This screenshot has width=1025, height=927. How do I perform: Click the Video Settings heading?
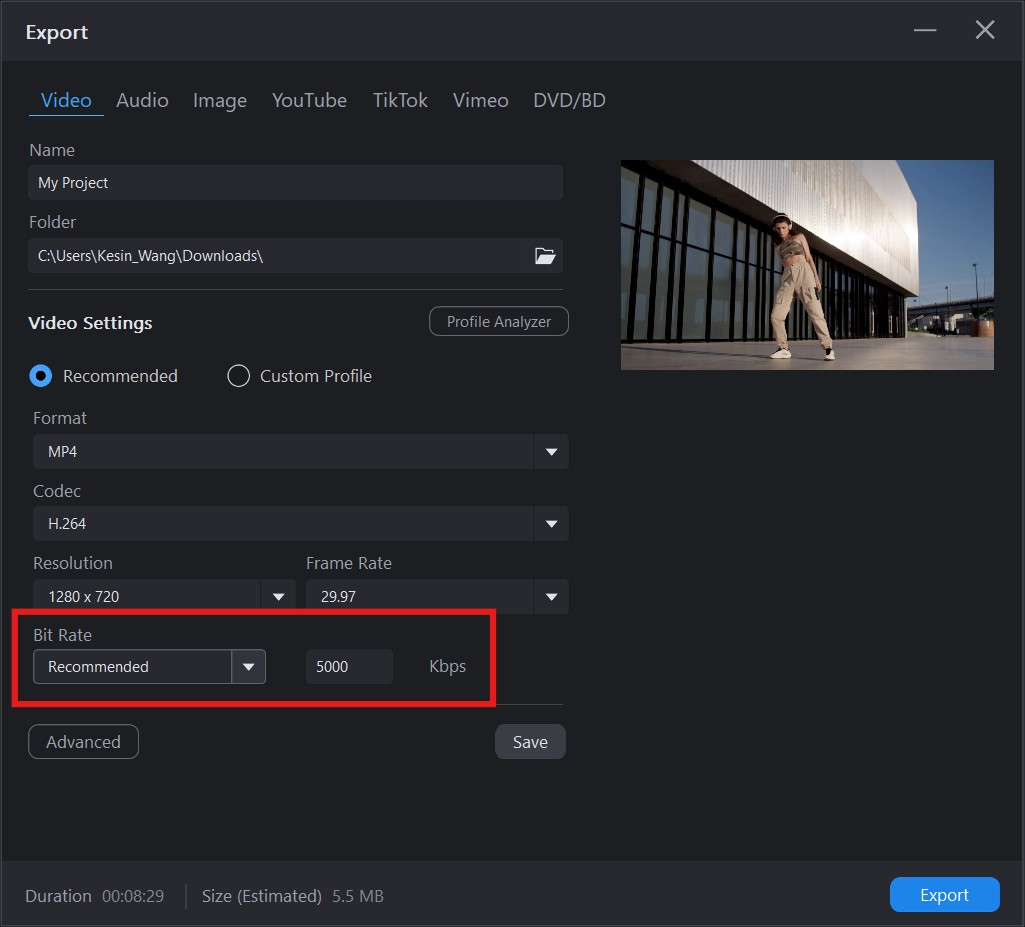[90, 323]
